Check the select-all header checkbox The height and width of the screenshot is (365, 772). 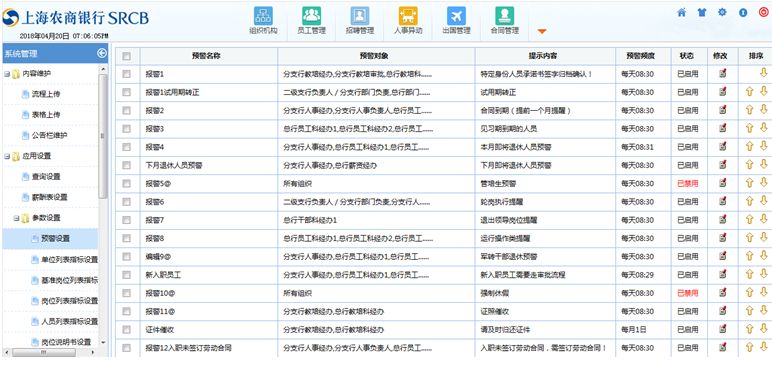(x=127, y=56)
